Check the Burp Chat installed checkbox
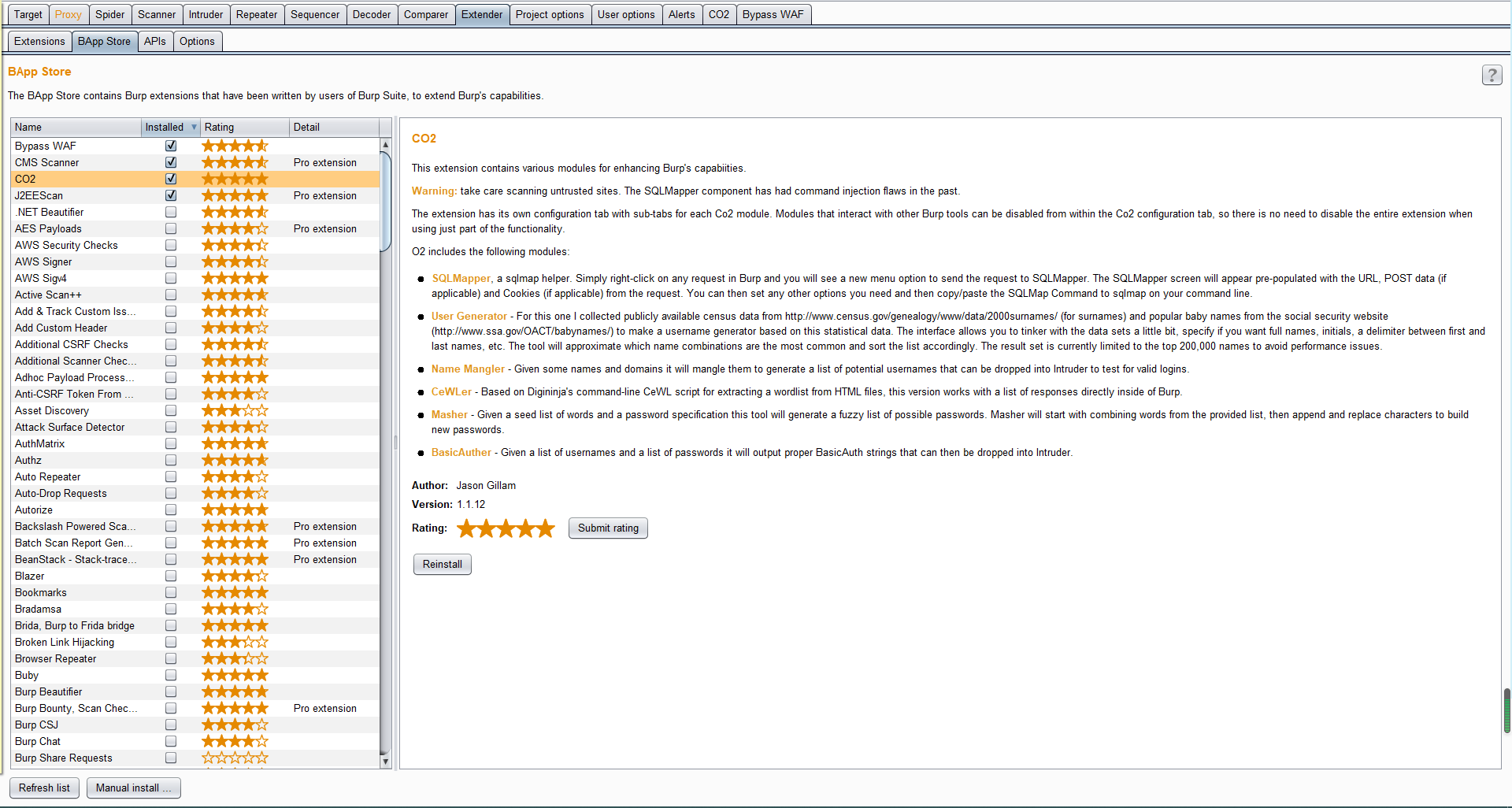The image size is (1512, 808). pos(171,741)
